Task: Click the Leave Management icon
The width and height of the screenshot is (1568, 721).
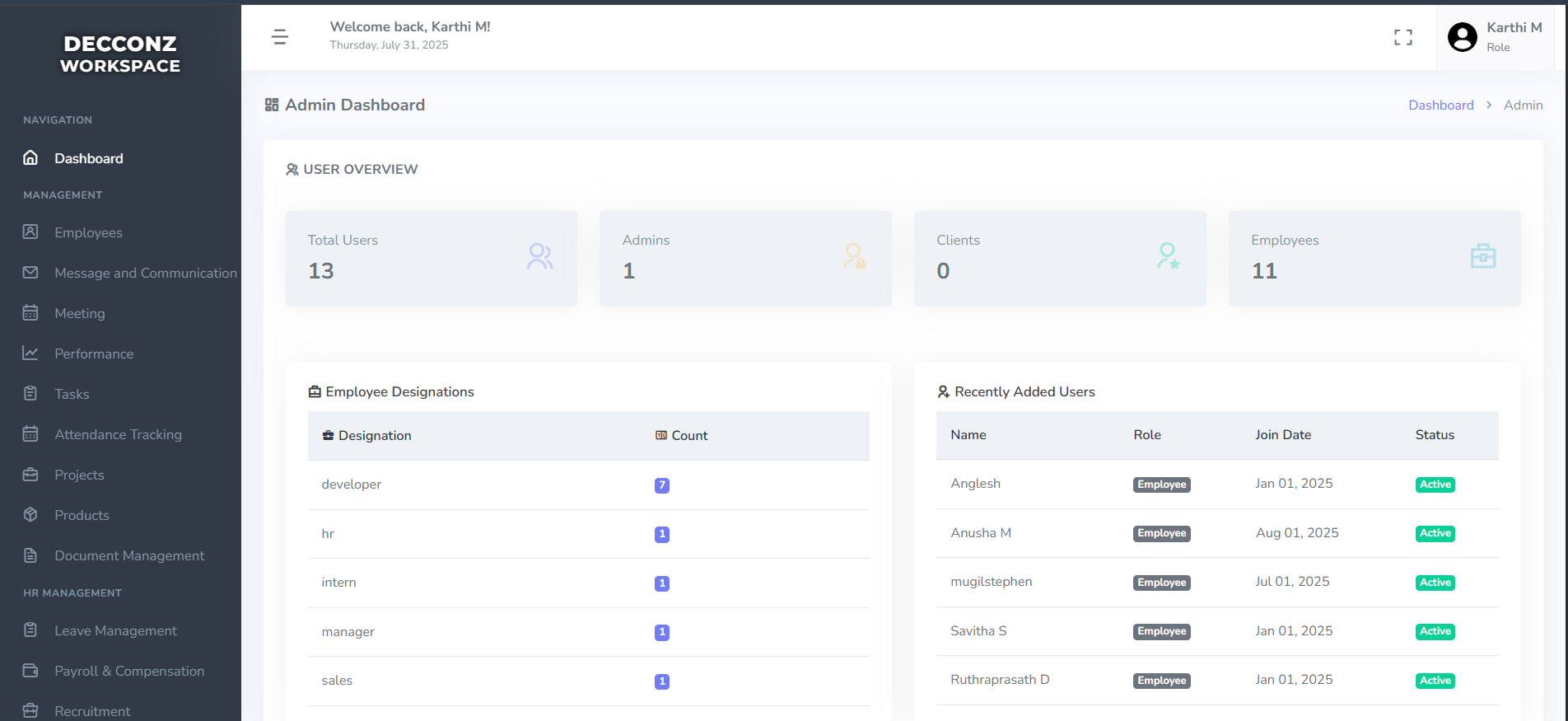Action: [x=30, y=630]
